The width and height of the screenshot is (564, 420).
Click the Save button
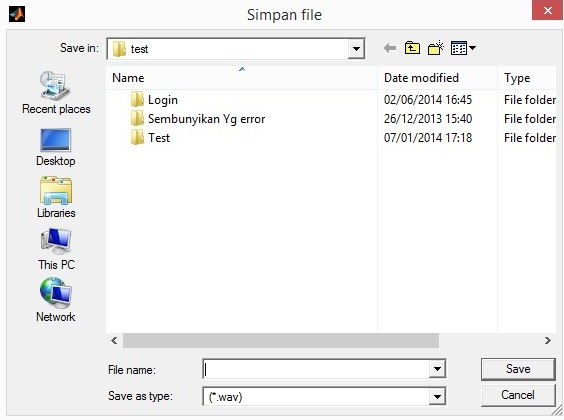518,369
